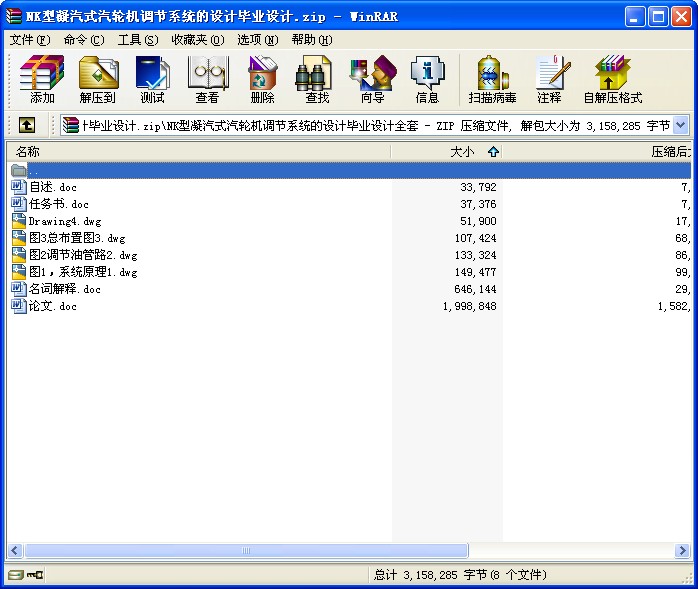Go up one folder level button
This screenshot has height=589, width=698.
pos(27,125)
